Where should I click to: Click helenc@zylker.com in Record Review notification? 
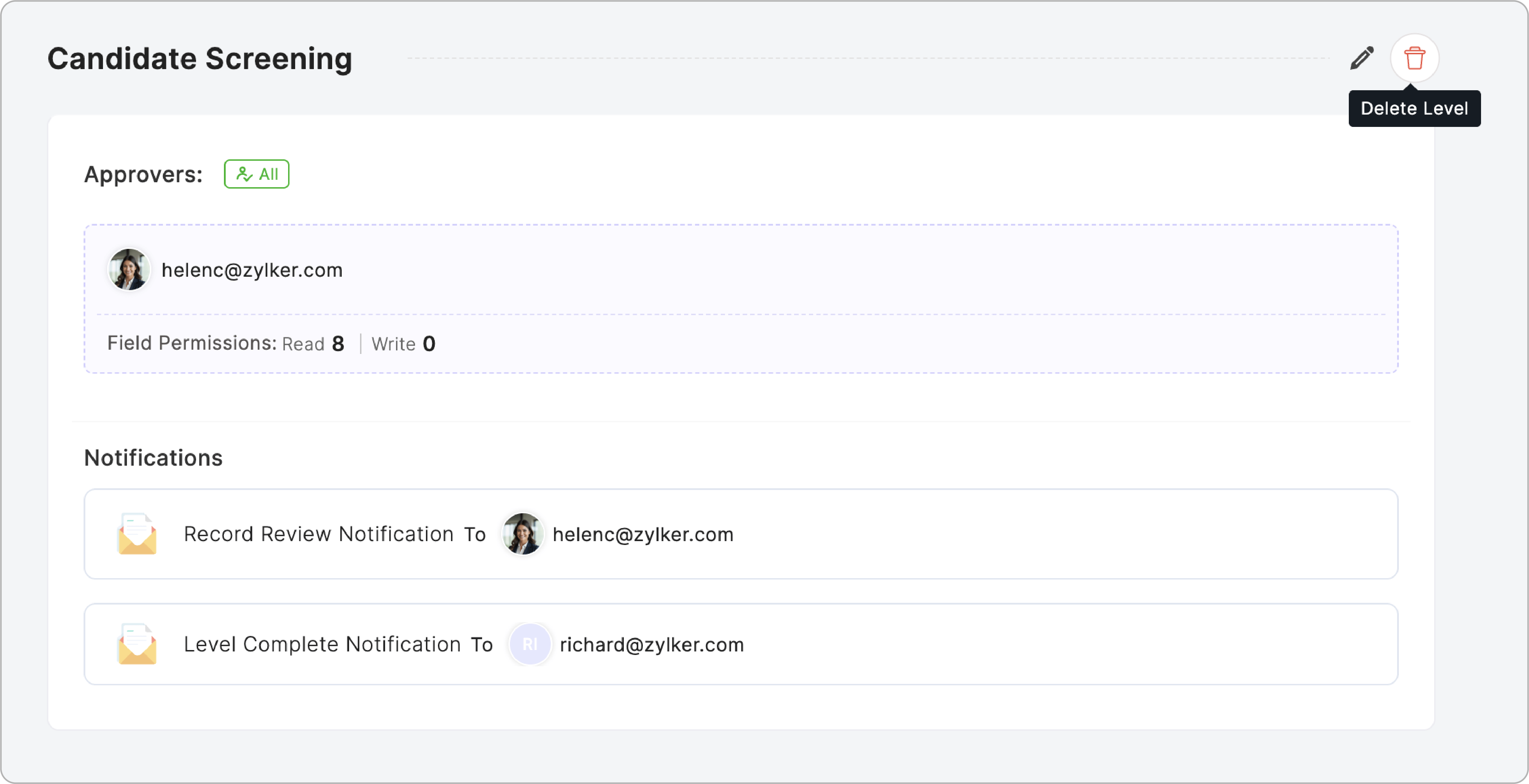tap(643, 534)
